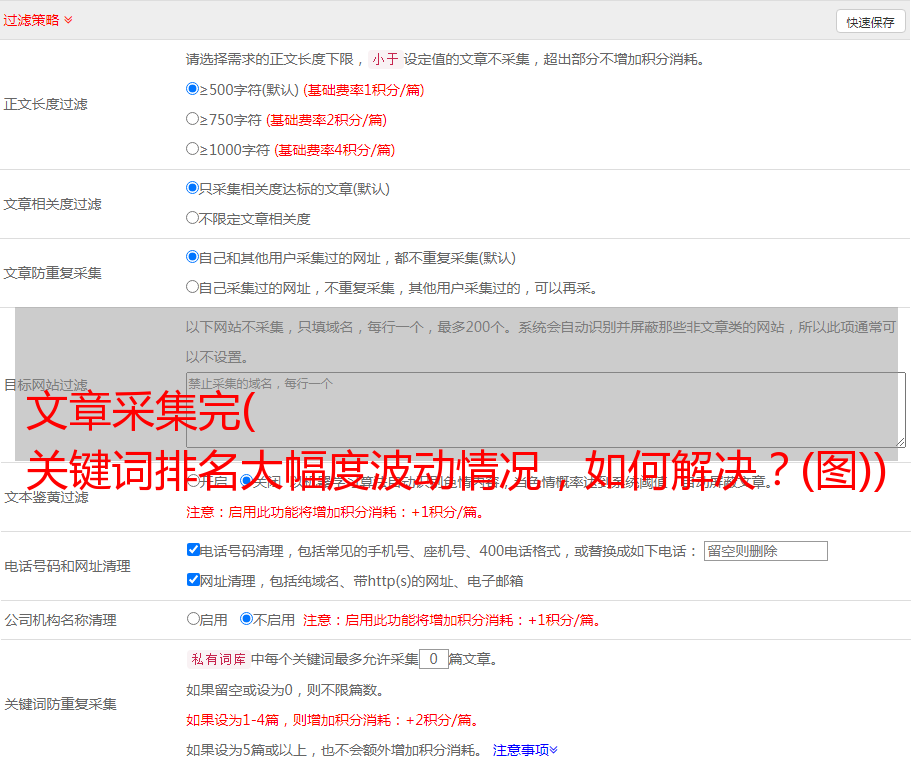This screenshot has height=768, width=912.
Task: Select 关闭 for 文本鉴黄过滤
Action: pos(246,481)
